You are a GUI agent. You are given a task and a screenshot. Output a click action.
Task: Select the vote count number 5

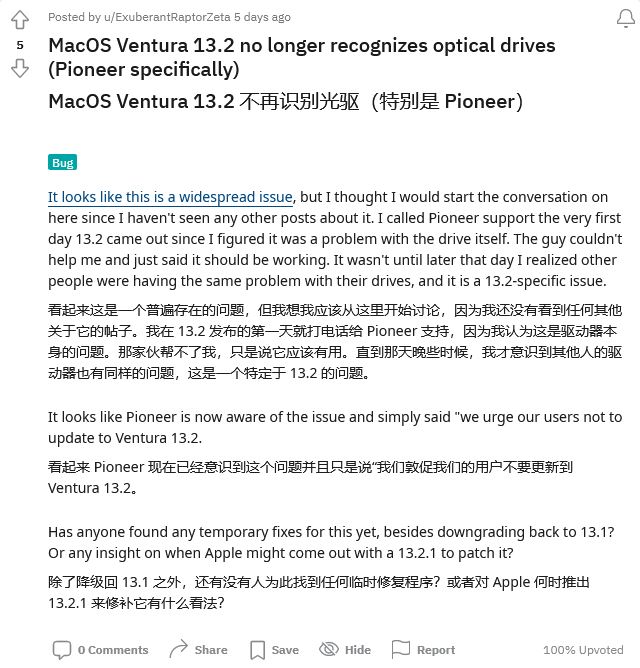tap(20, 45)
